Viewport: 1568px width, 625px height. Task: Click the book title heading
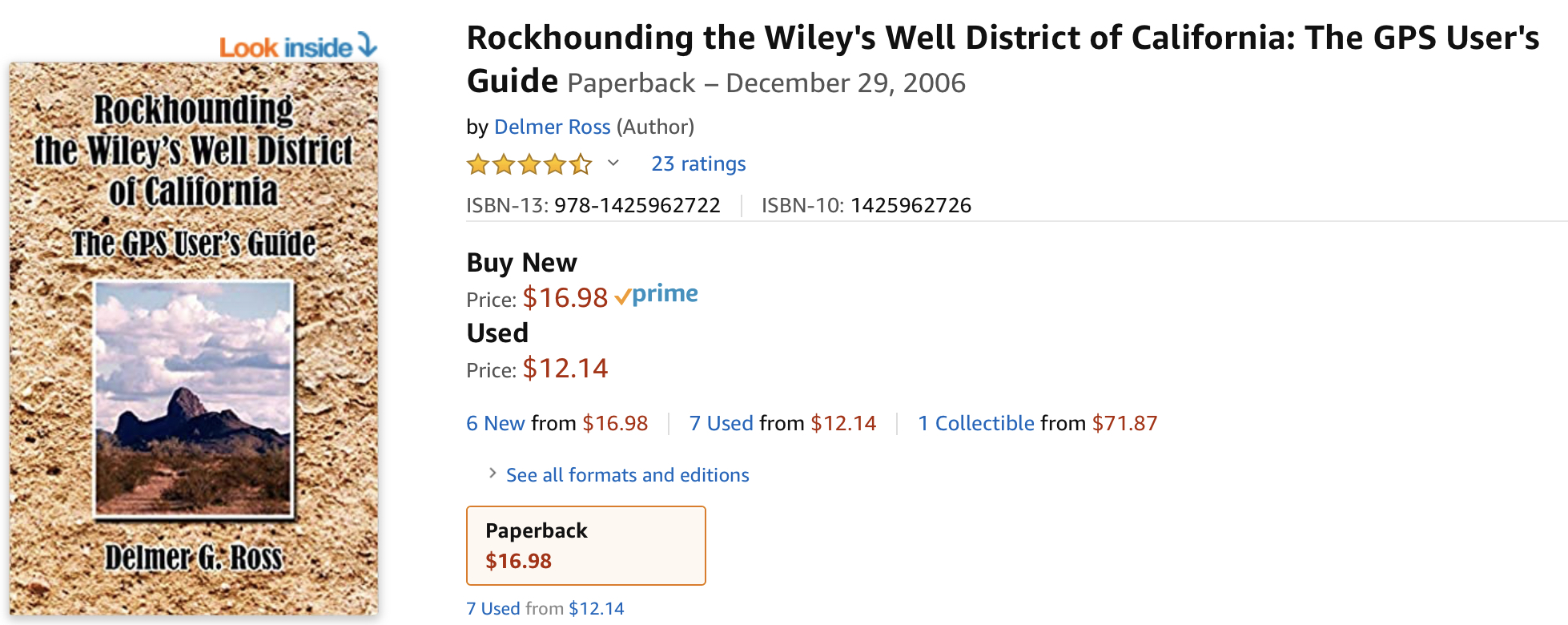click(x=1002, y=38)
